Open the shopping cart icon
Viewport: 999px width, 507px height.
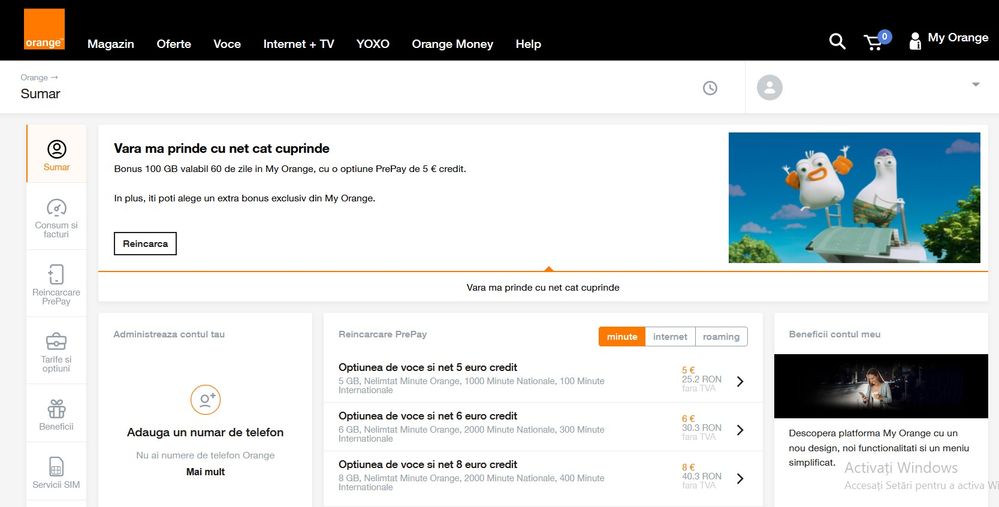pos(873,42)
